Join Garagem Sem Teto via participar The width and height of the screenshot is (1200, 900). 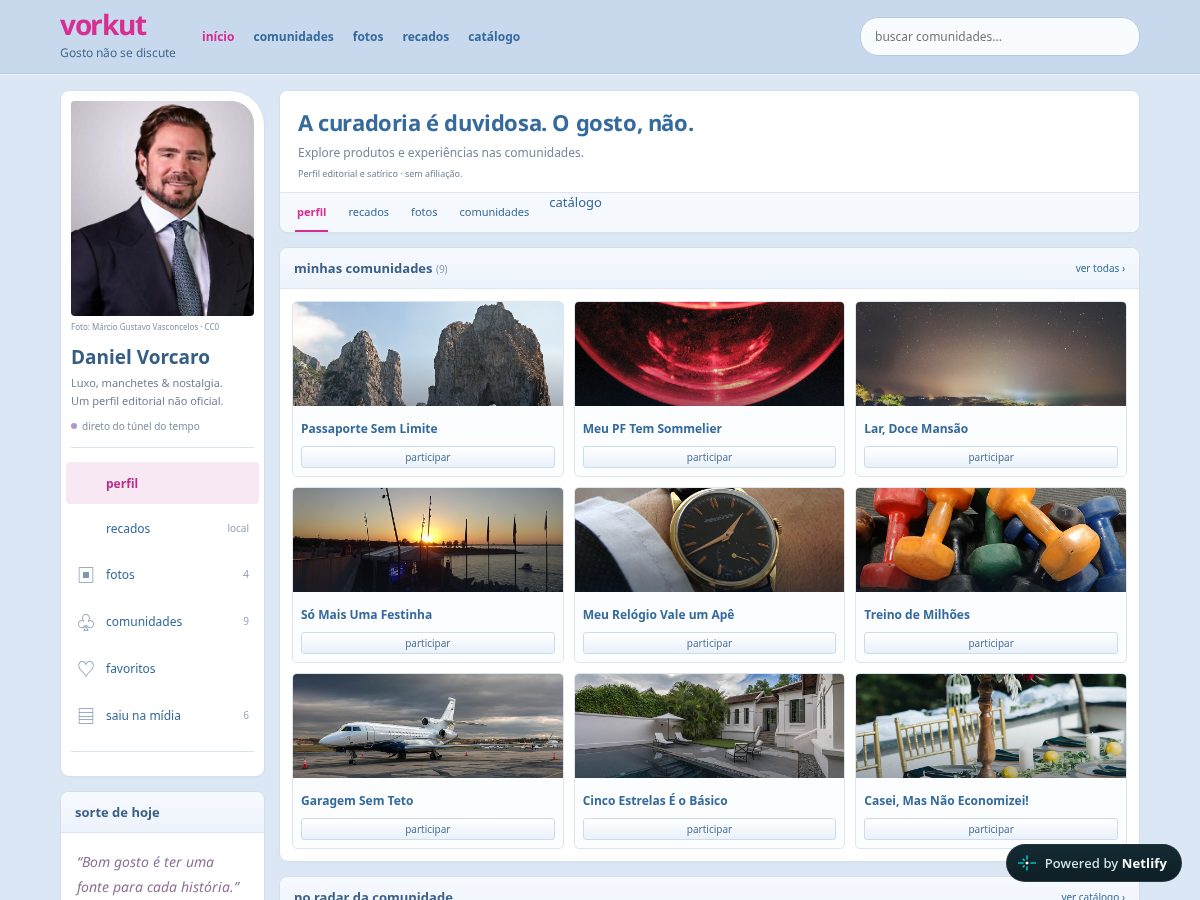(428, 829)
